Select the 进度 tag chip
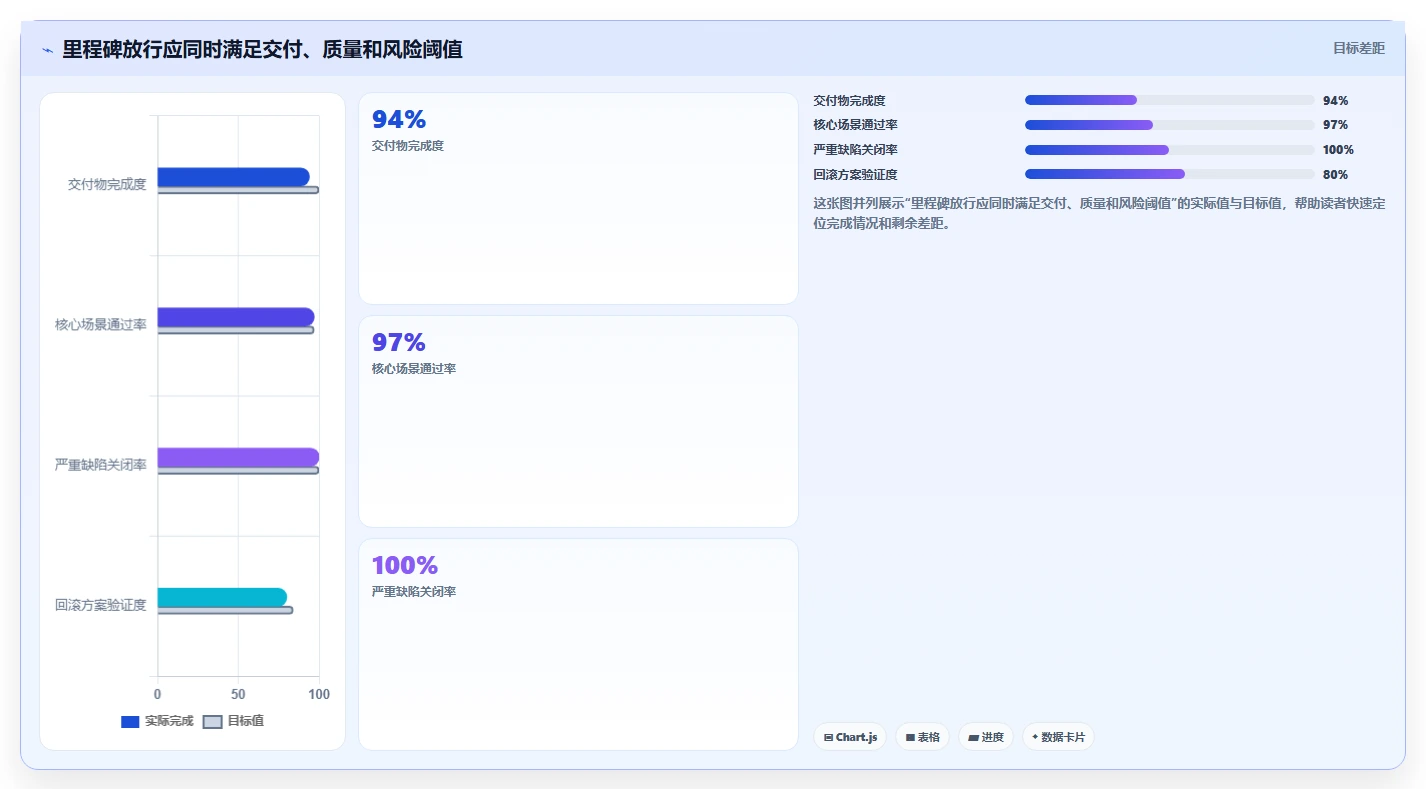1426x789 pixels. coord(985,737)
